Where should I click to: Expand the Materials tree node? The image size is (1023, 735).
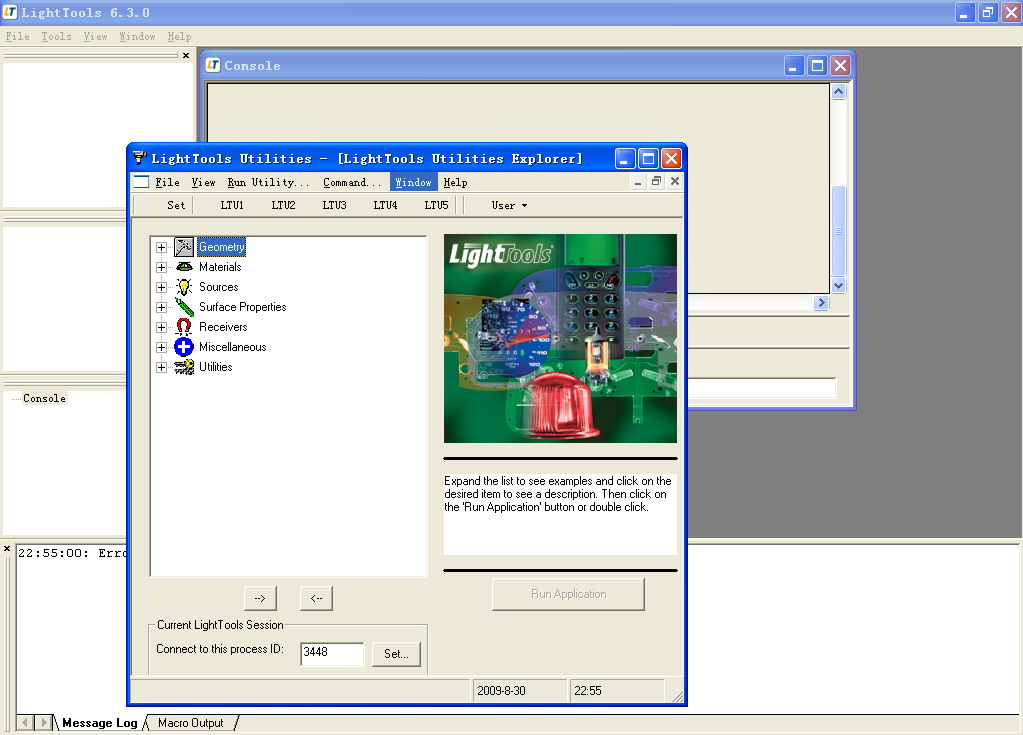161,267
